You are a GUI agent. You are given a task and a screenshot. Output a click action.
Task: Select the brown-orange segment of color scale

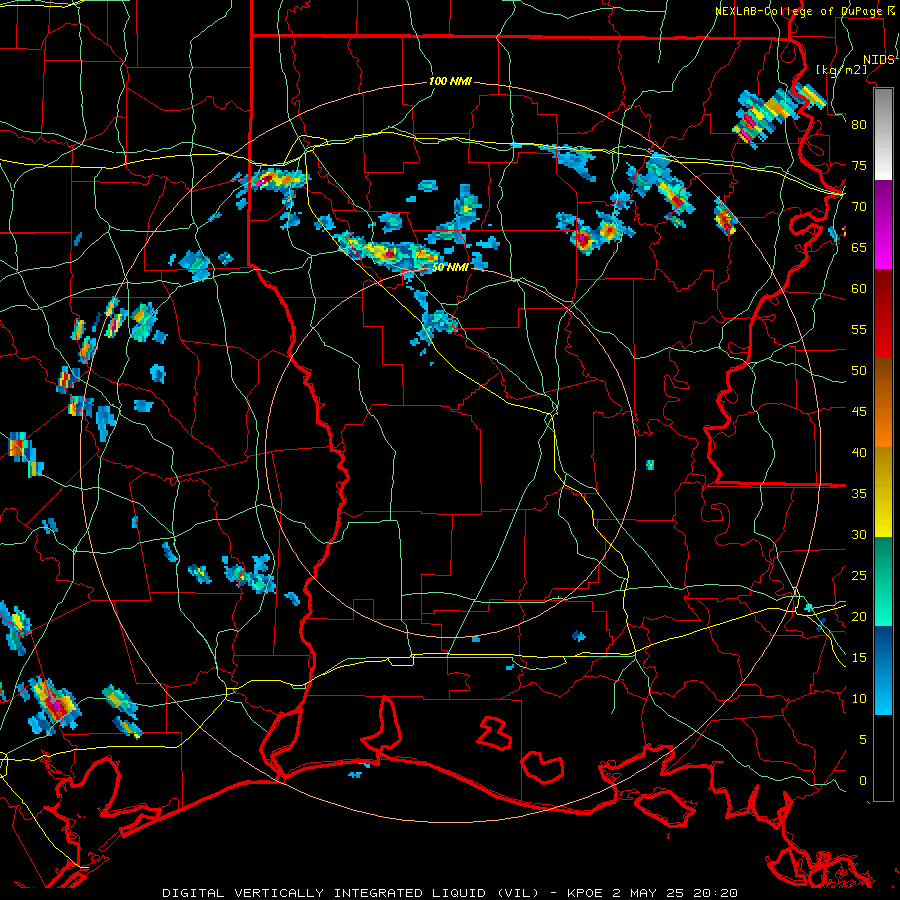[x=883, y=403]
